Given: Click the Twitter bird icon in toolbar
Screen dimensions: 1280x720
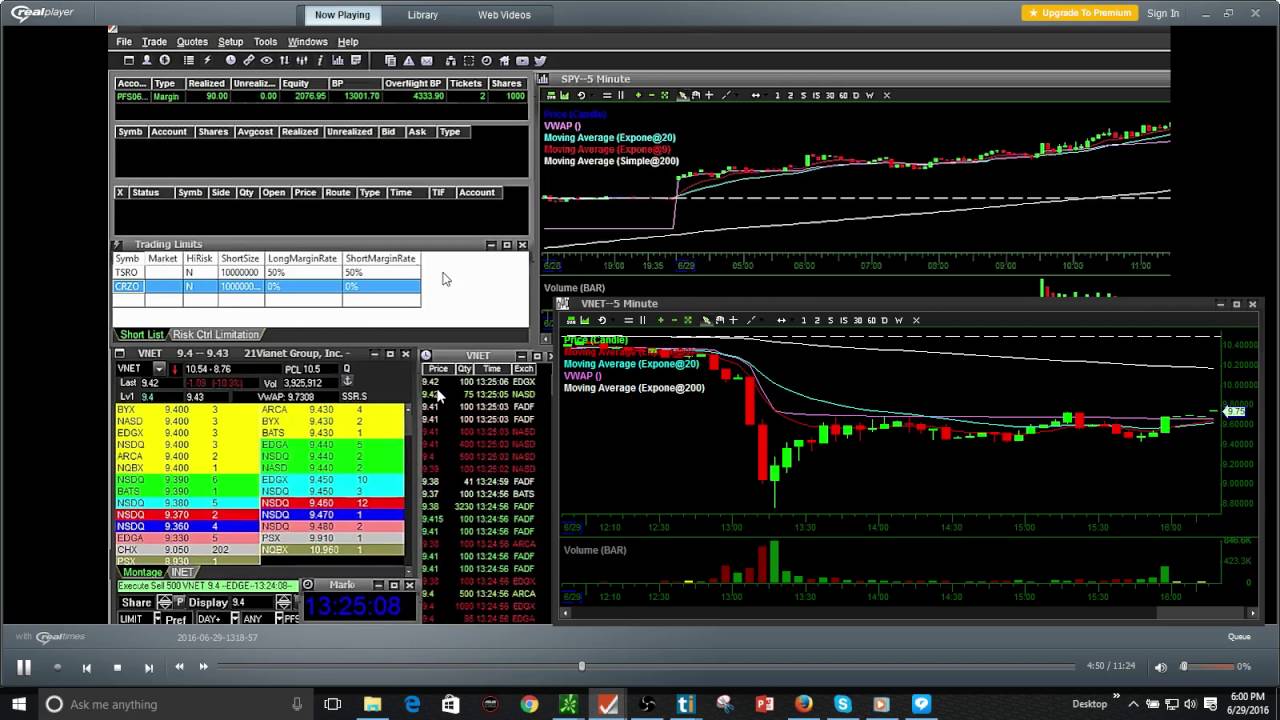Looking at the screenshot, I should pos(540,60).
